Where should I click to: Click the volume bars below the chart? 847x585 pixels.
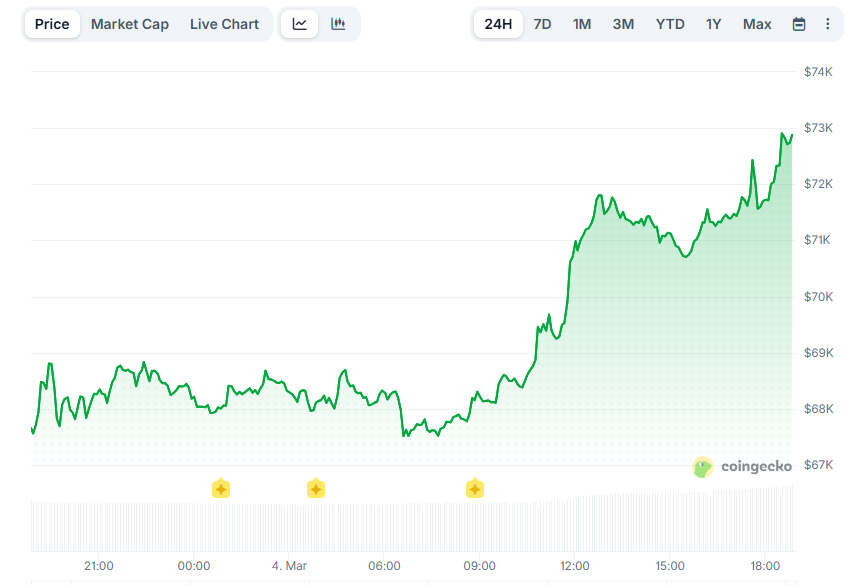(x=400, y=525)
